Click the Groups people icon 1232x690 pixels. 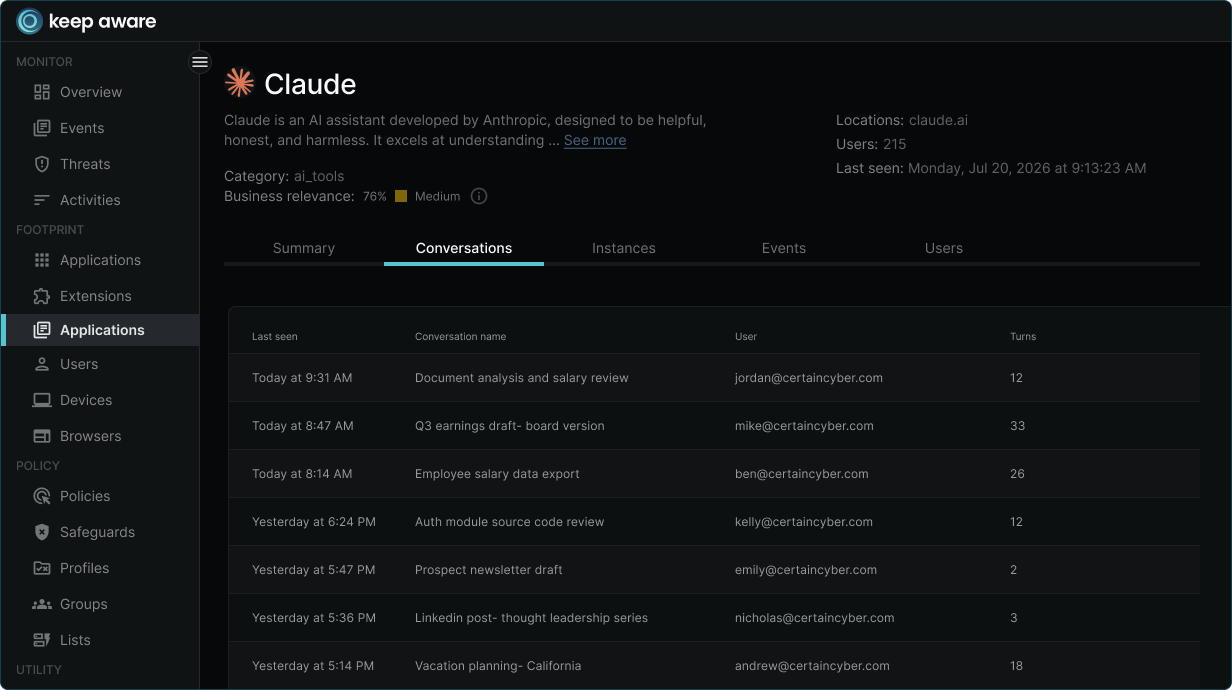pyautogui.click(x=42, y=604)
